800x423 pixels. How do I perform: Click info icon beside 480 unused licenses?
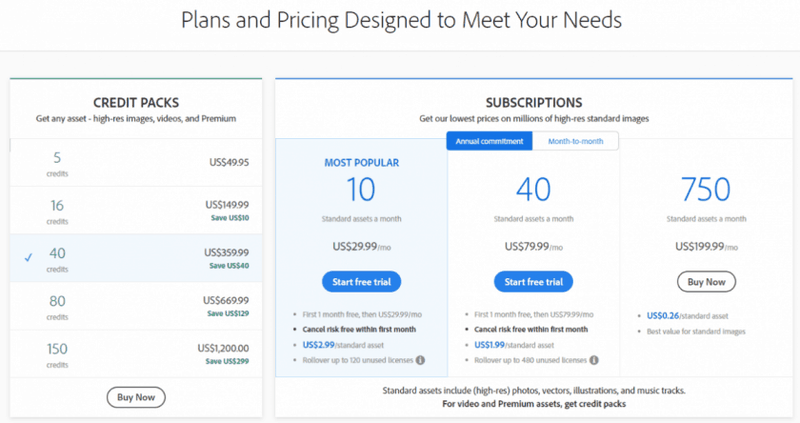coord(592,361)
